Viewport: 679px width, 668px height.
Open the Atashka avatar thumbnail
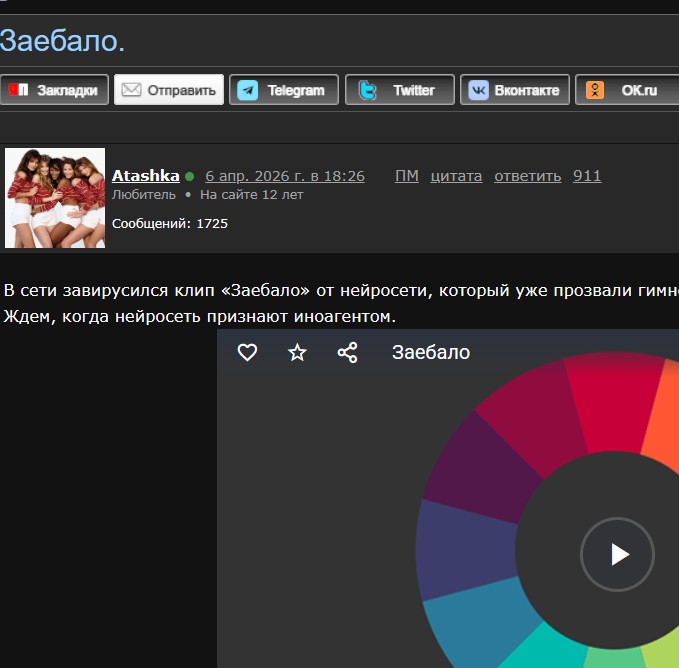[x=55, y=198]
